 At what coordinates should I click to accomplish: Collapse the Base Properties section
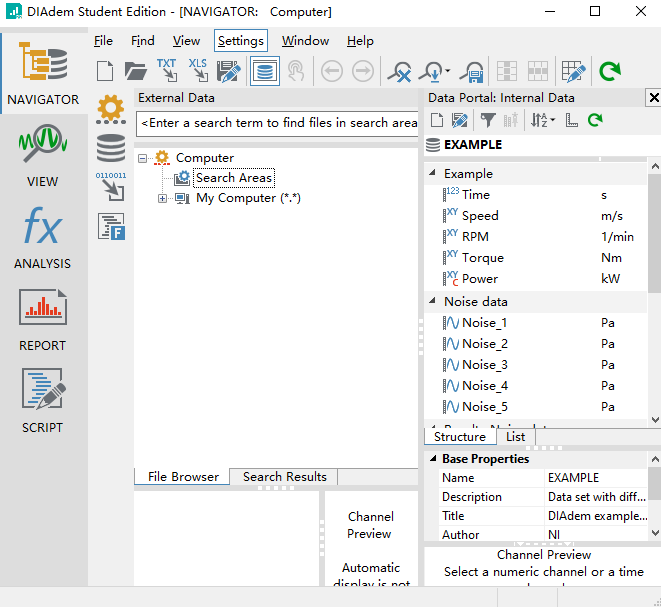[x=432, y=459]
